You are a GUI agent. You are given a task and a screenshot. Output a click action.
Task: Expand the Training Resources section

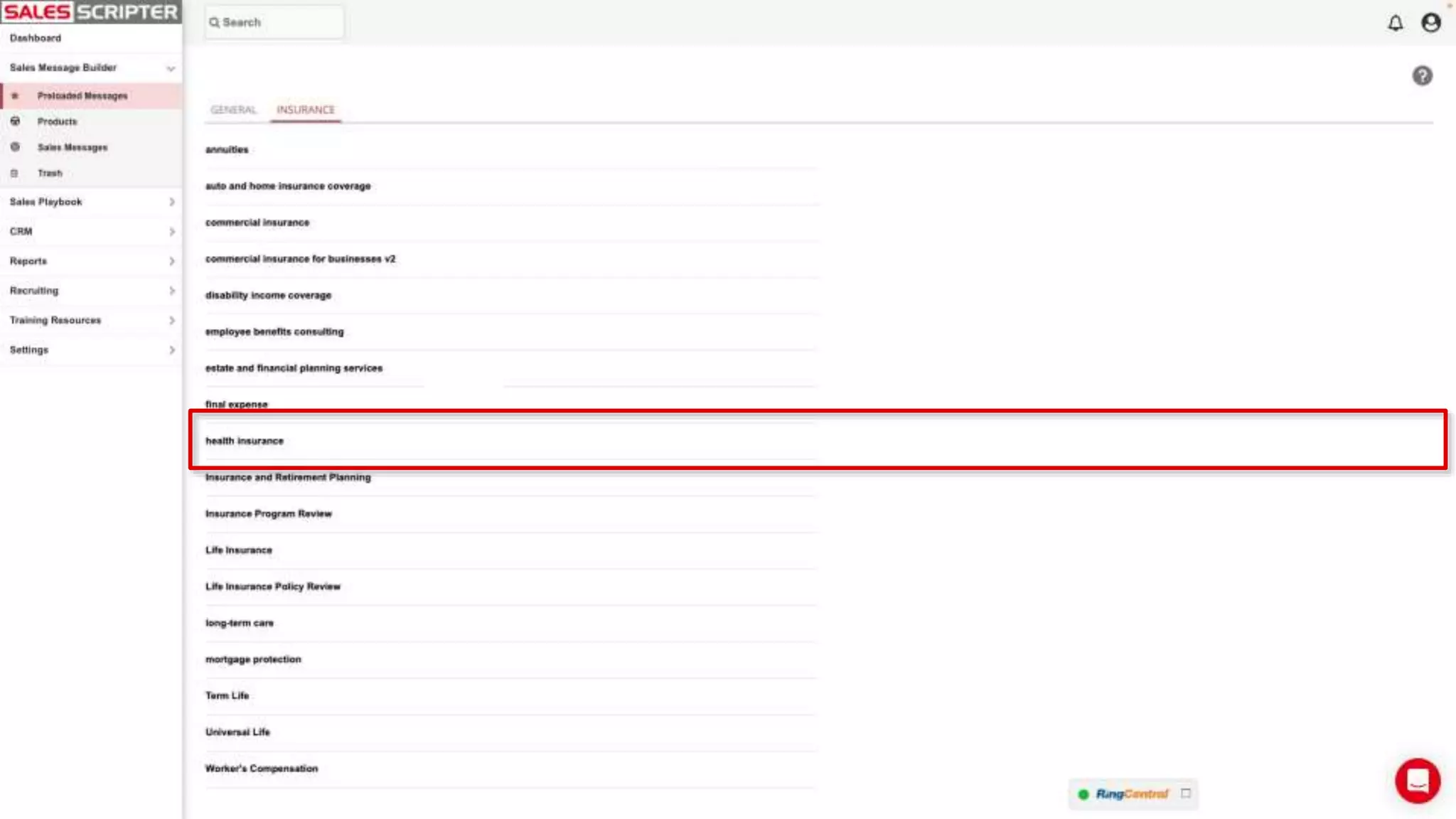(171, 321)
